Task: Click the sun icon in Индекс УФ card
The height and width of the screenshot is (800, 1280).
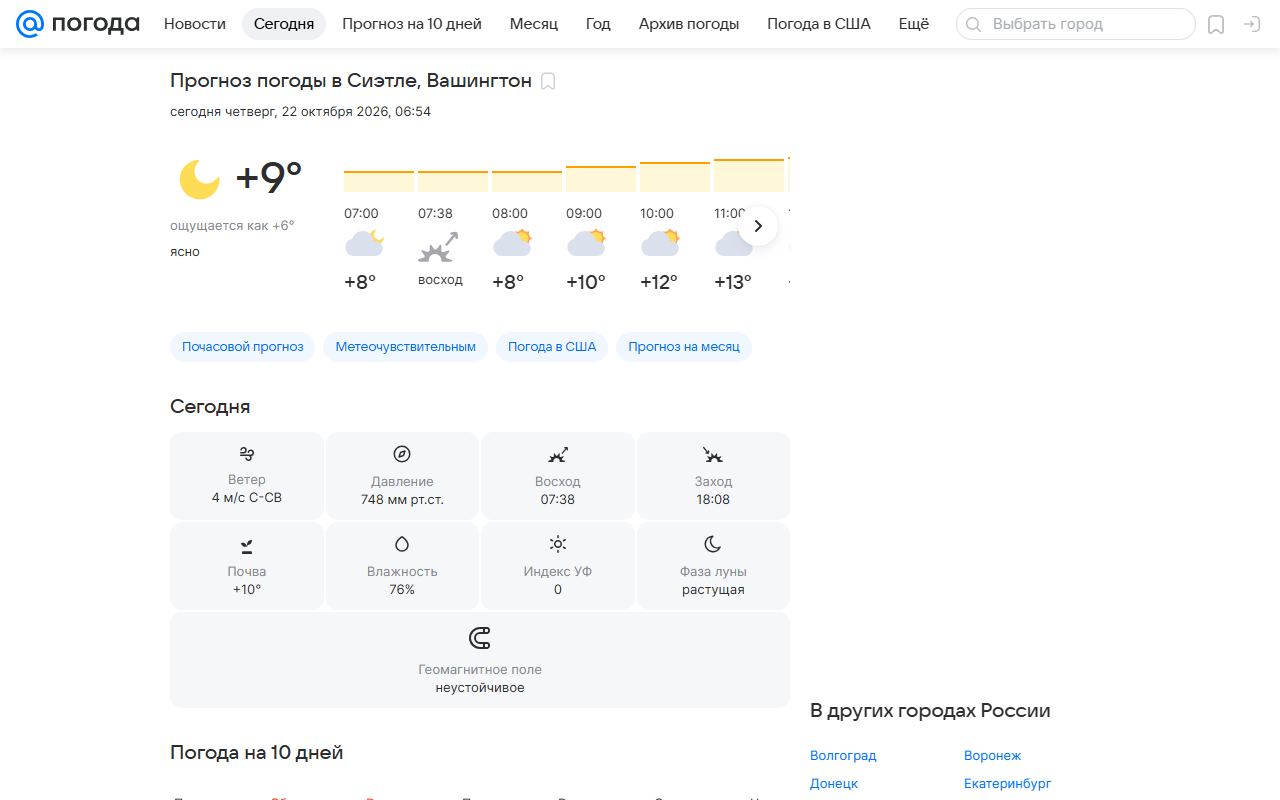Action: click(x=558, y=544)
